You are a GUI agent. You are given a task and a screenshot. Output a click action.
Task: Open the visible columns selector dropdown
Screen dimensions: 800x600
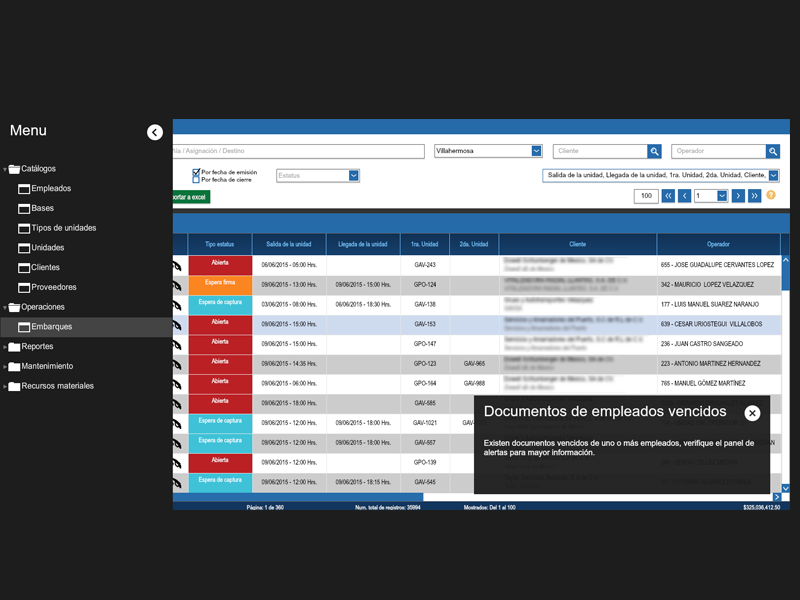coord(773,175)
